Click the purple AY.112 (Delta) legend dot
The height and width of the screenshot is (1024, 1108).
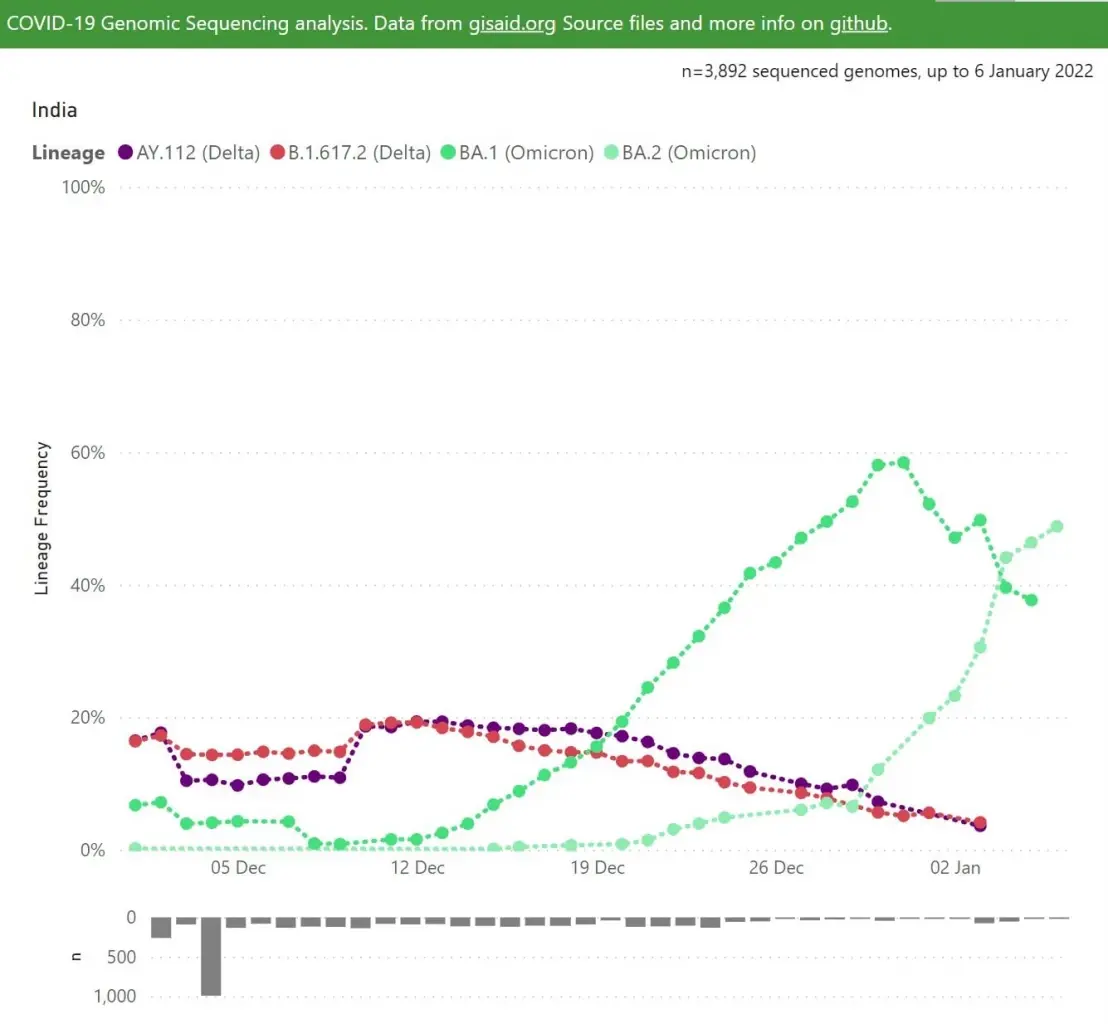tap(125, 152)
